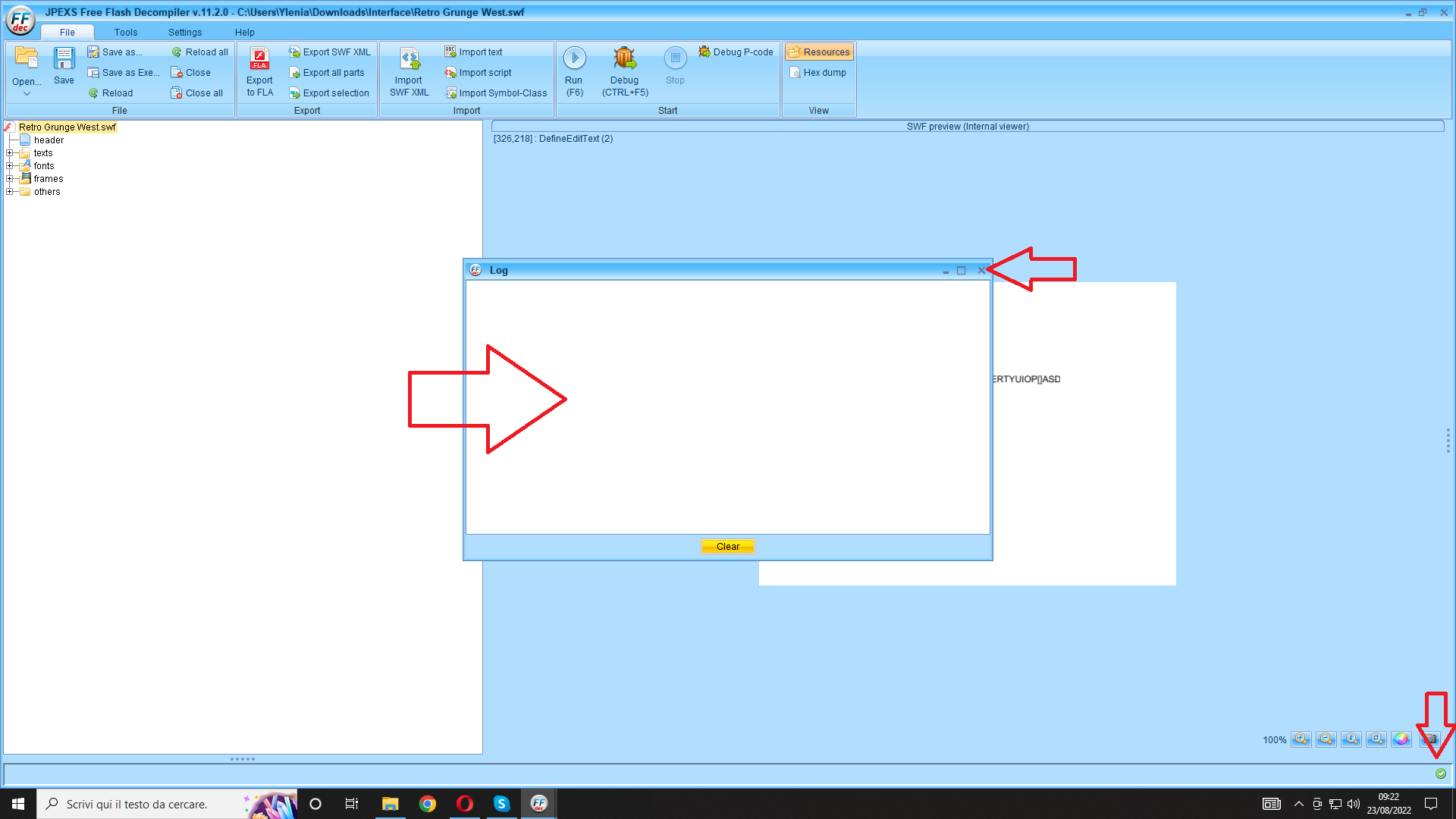
Task: Open the notification center icon
Action: [x=1431, y=804]
